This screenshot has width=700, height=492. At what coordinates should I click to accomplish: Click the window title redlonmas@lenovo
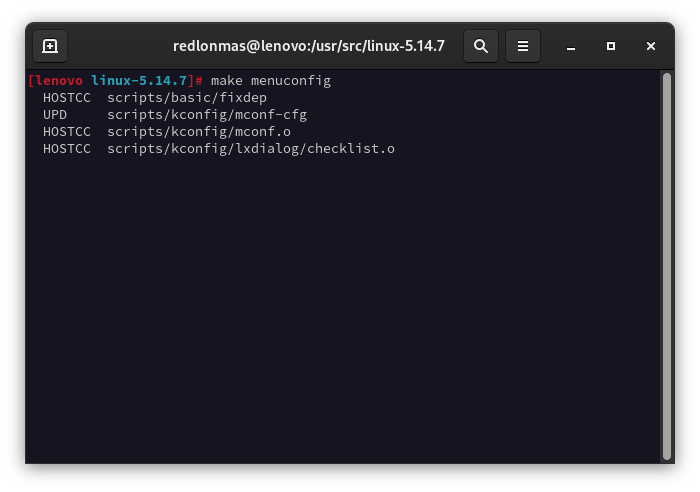308,46
